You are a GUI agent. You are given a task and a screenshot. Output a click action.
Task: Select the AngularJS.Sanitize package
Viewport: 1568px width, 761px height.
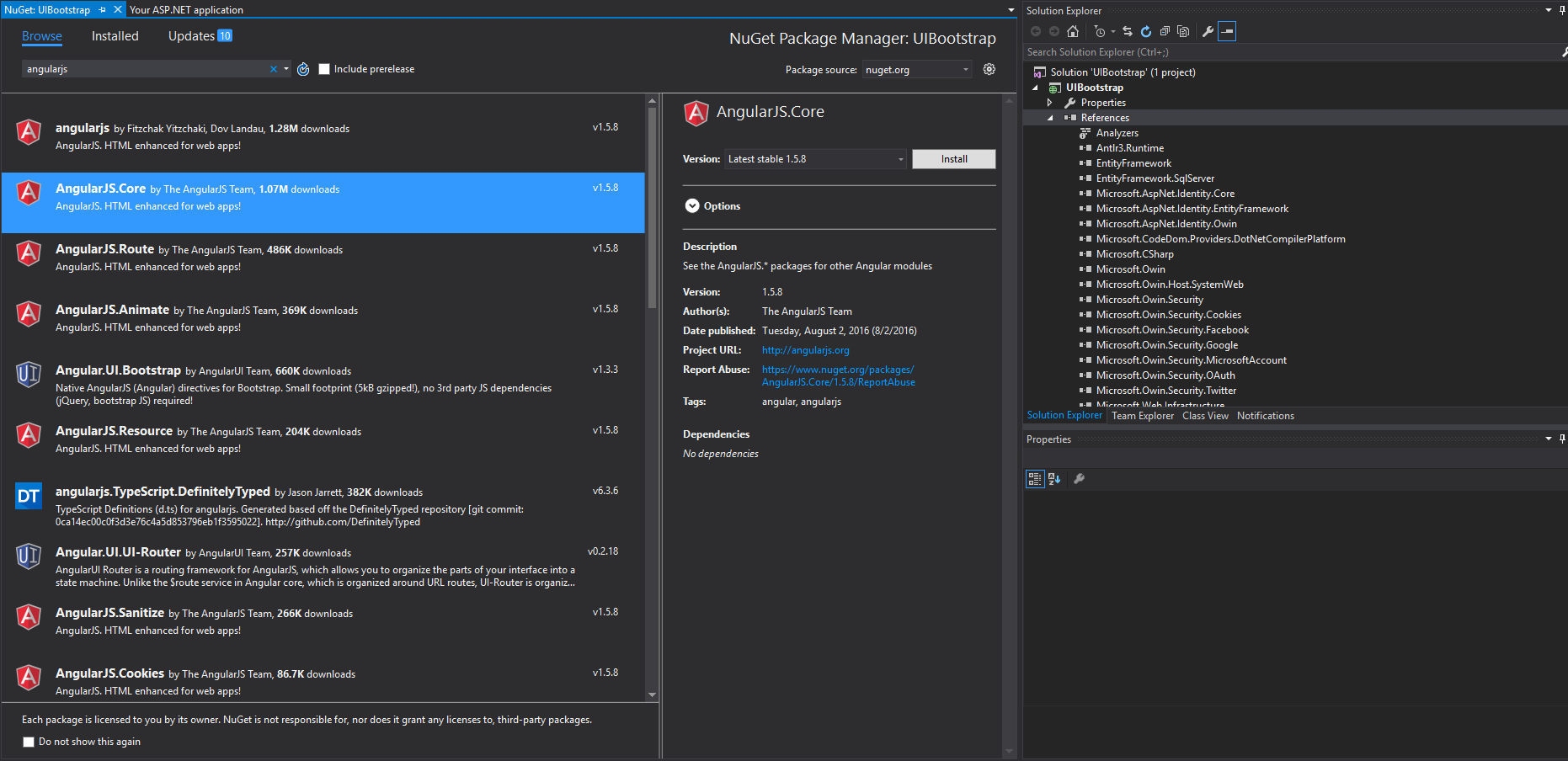[323, 627]
